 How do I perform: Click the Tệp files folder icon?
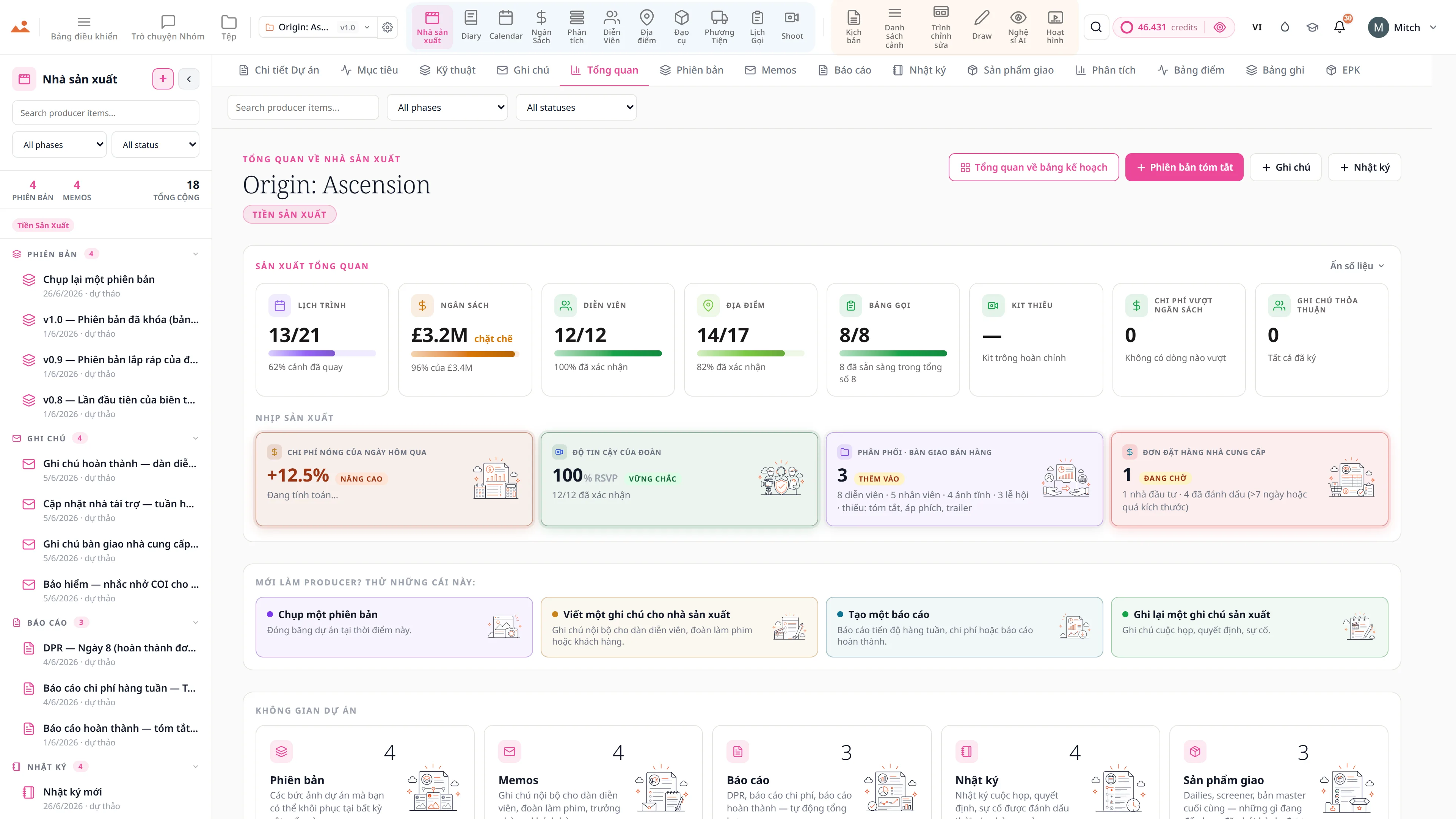coord(229,27)
